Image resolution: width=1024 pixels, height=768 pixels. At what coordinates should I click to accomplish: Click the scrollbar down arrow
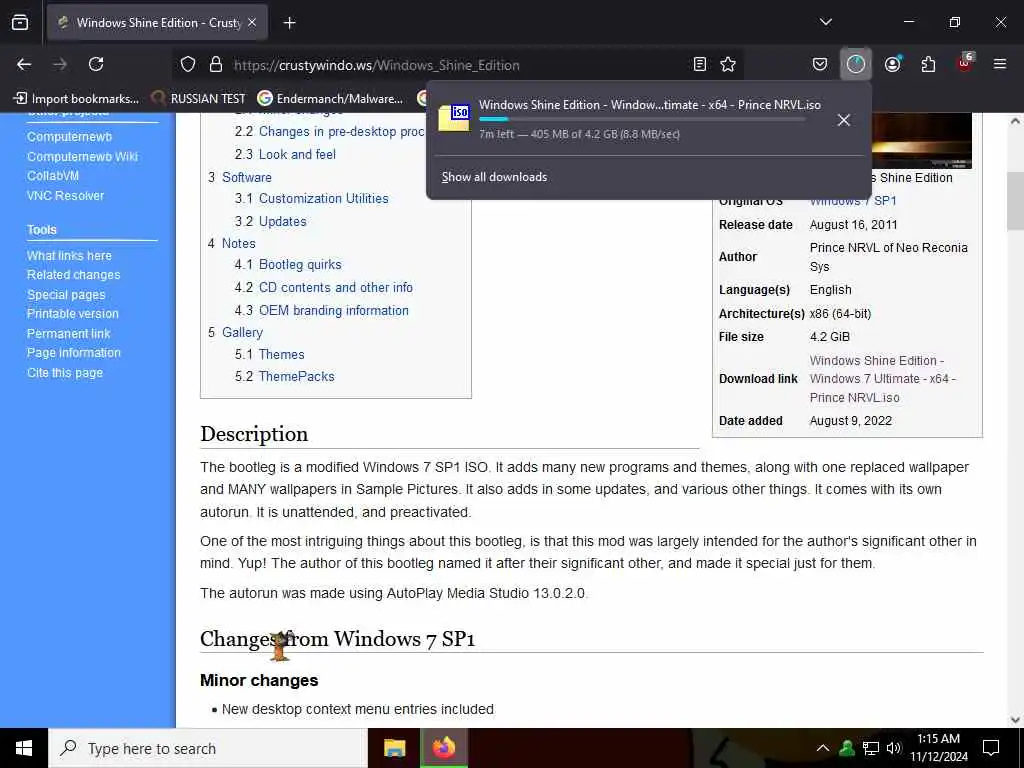point(1015,720)
